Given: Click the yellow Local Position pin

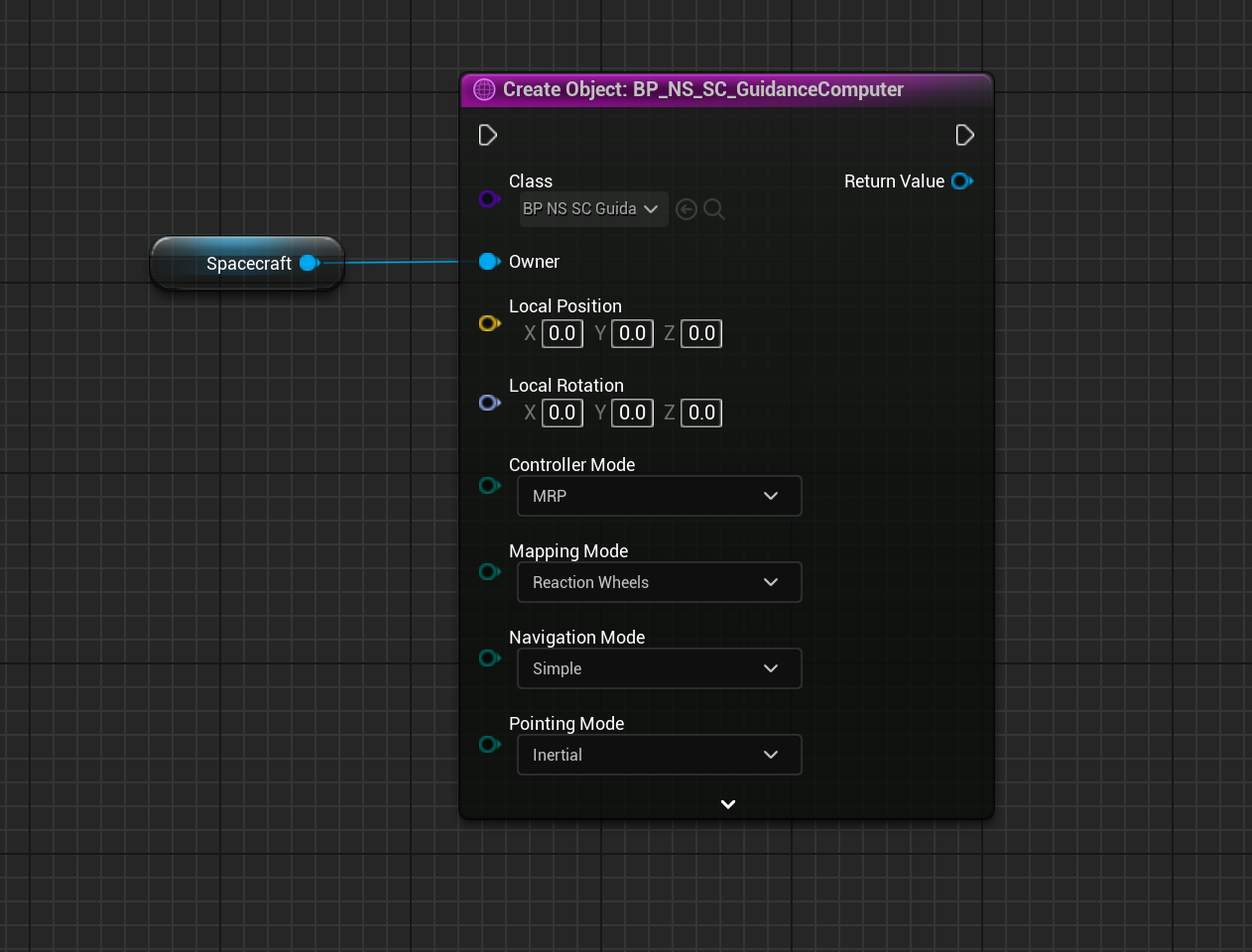Looking at the screenshot, I should coord(489,323).
